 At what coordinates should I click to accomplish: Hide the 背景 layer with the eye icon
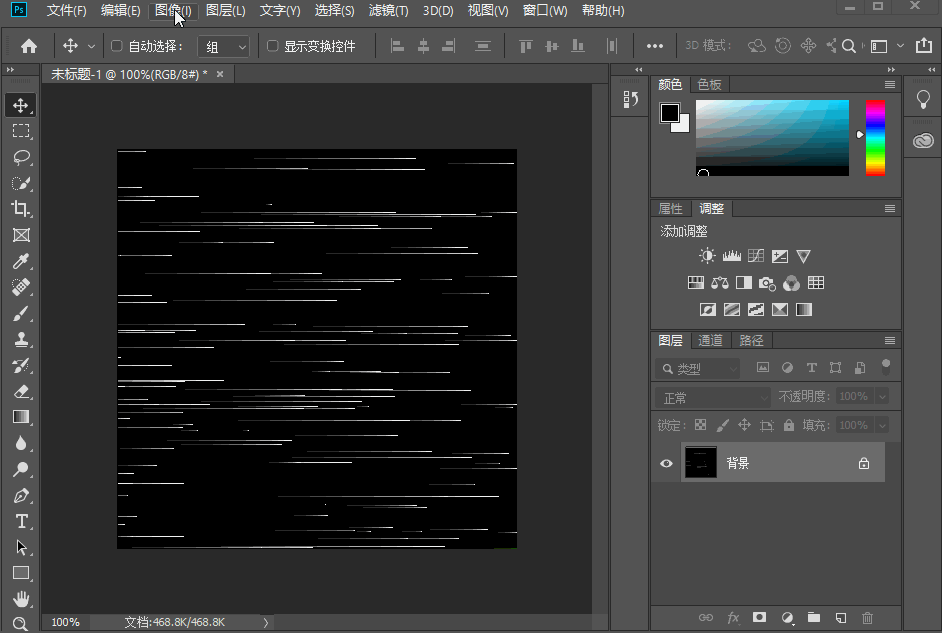[667, 463]
